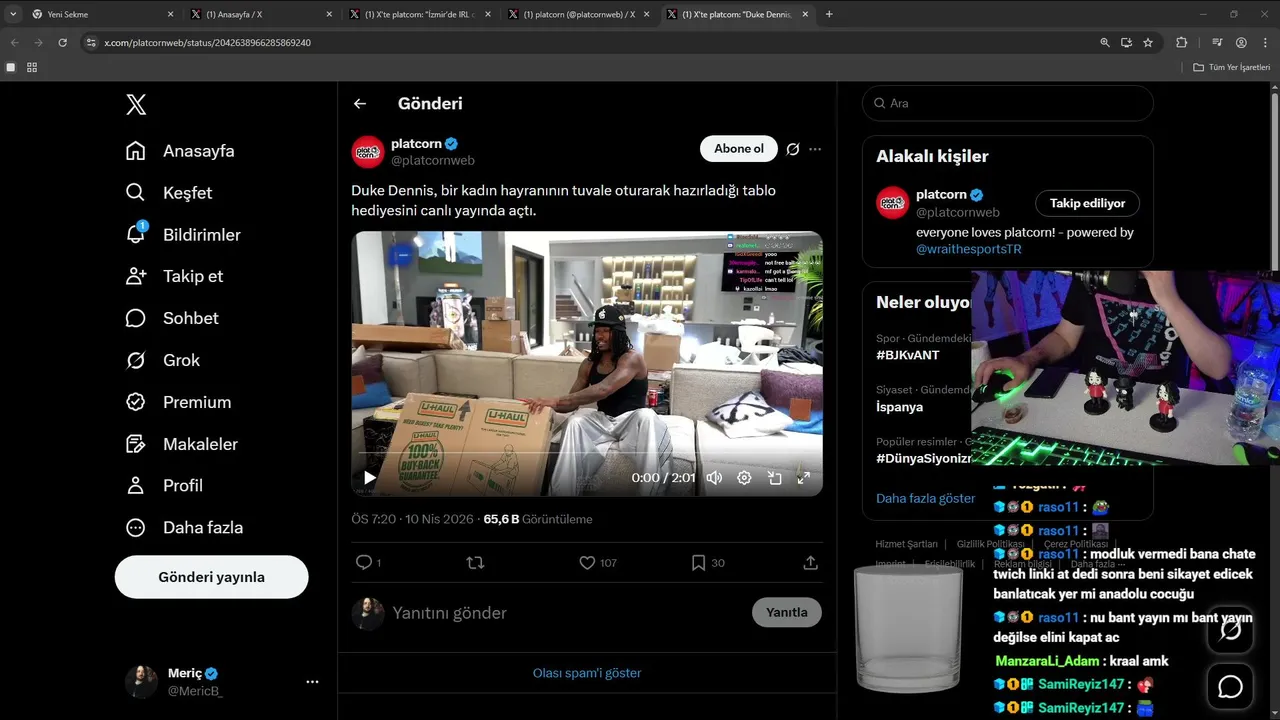Open a new browser tab
1280x720 pixels.
pos(829,14)
